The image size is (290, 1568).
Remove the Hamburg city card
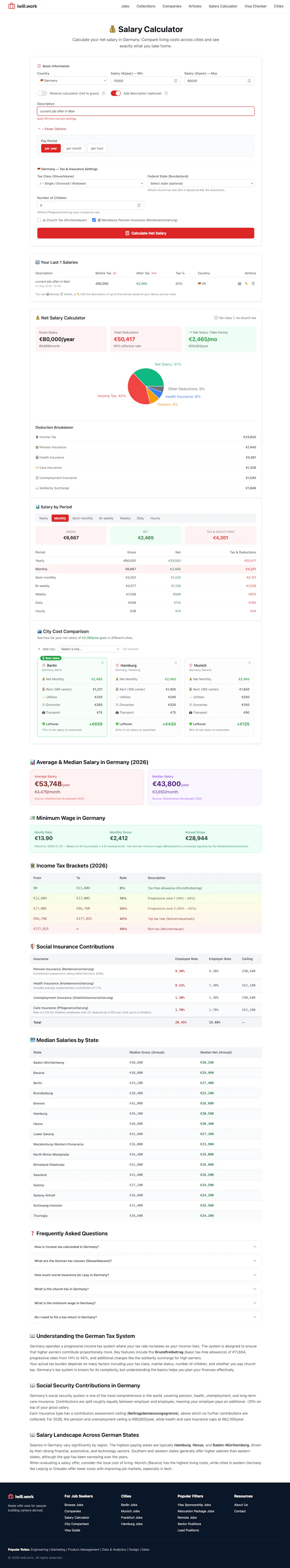176,663
